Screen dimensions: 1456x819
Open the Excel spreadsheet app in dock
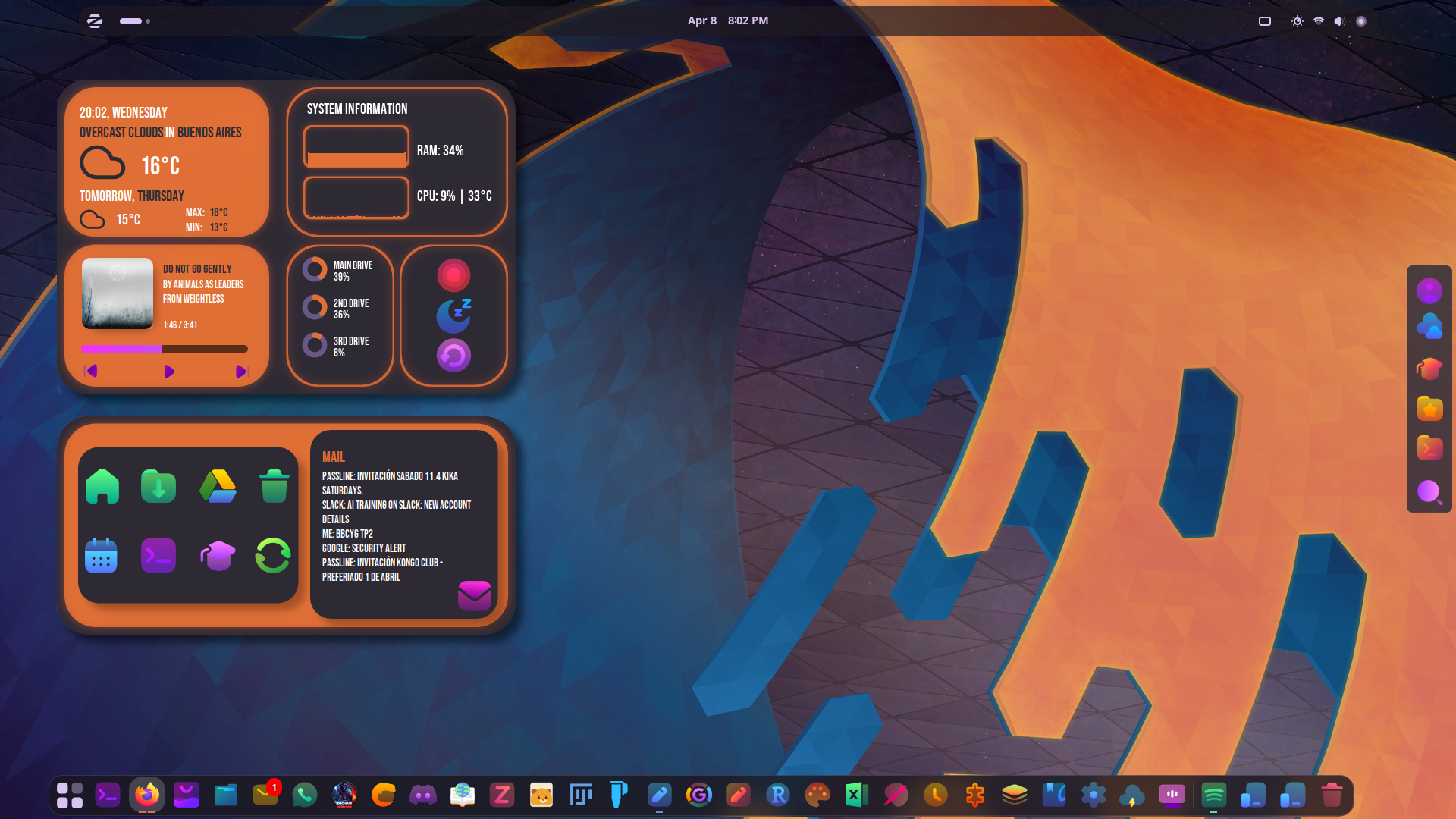856,795
